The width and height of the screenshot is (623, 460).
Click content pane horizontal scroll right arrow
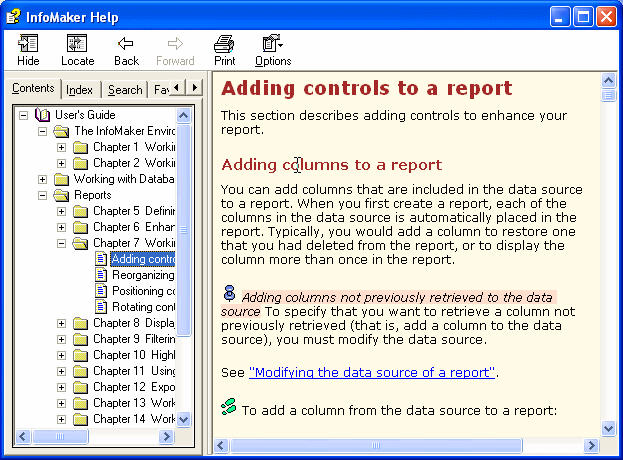pyautogui.click(x=591, y=445)
